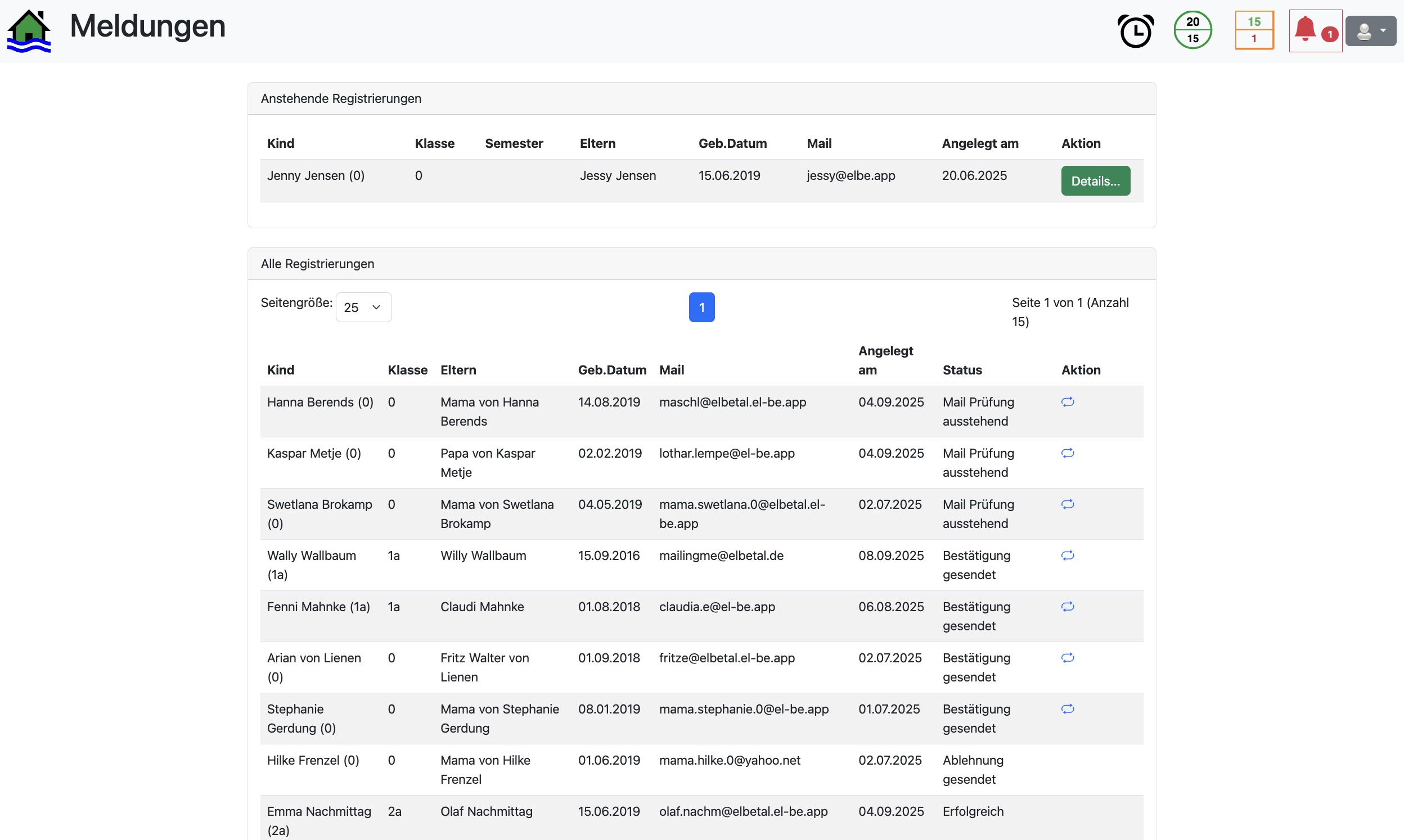Click resend icon for Fenni Mahnke
This screenshot has width=1404, height=840.
point(1067,607)
